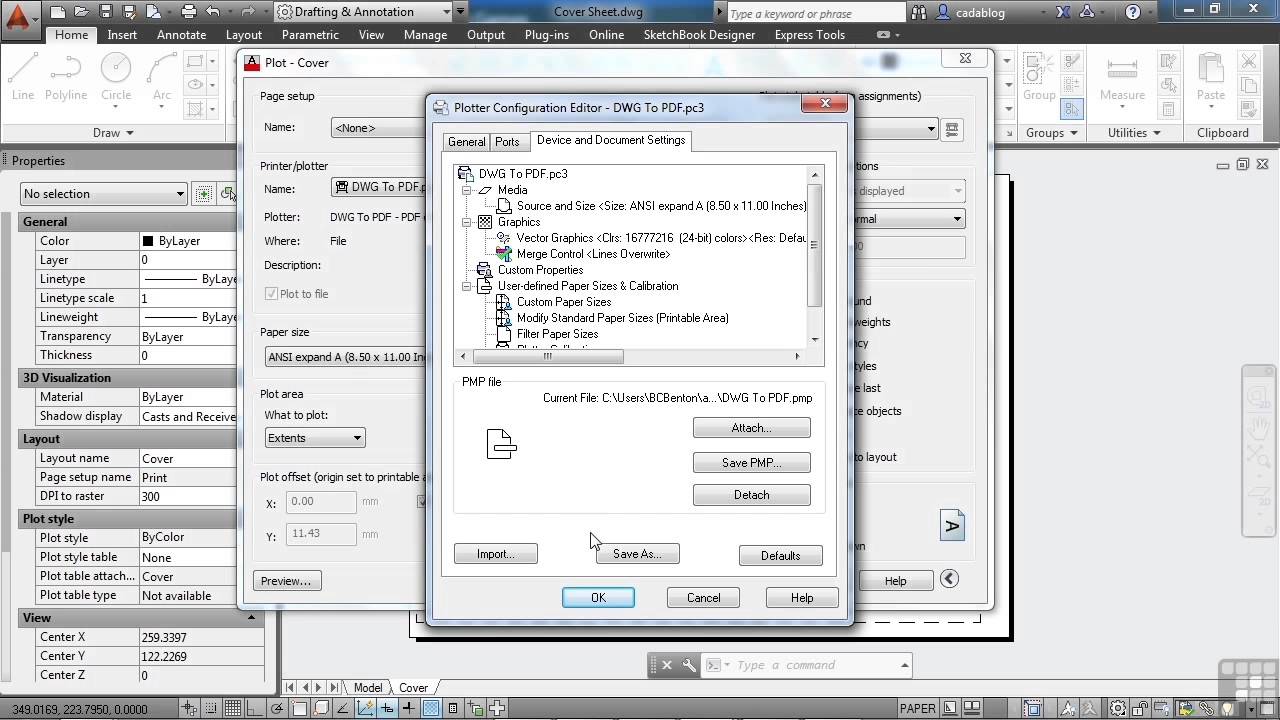Viewport: 1280px width, 720px height.
Task: Expand the Draw panel dropdown
Action: tap(113, 133)
